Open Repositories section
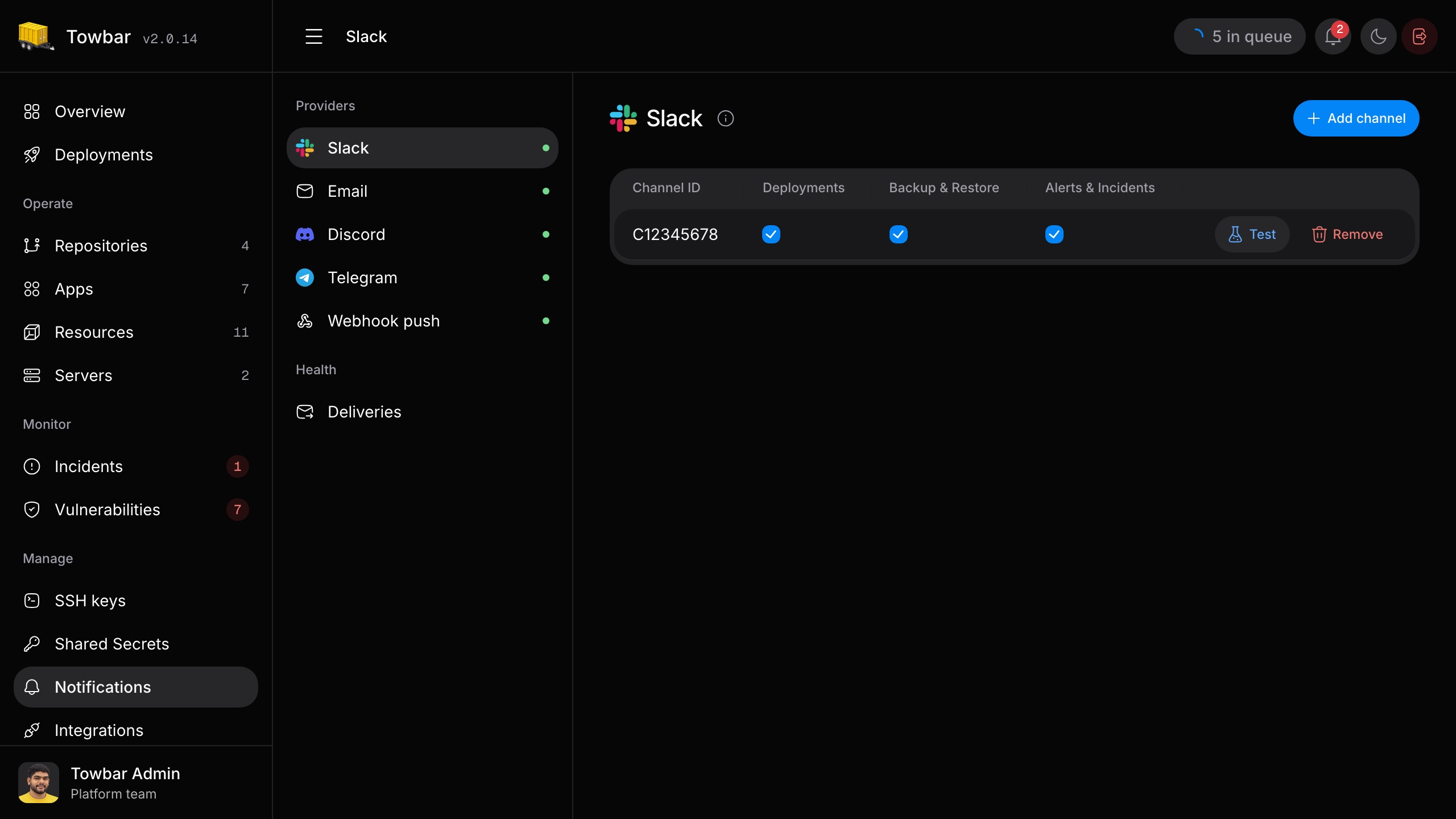Screen dimensions: 1456x819 coord(135,246)
